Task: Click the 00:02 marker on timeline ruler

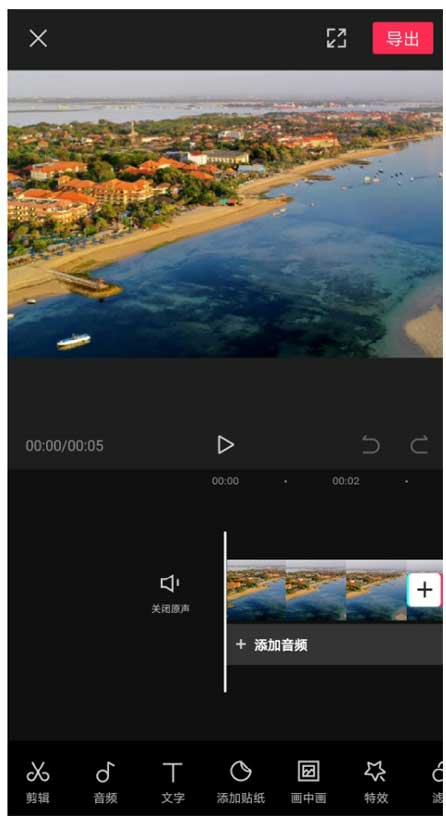Action: point(346,481)
